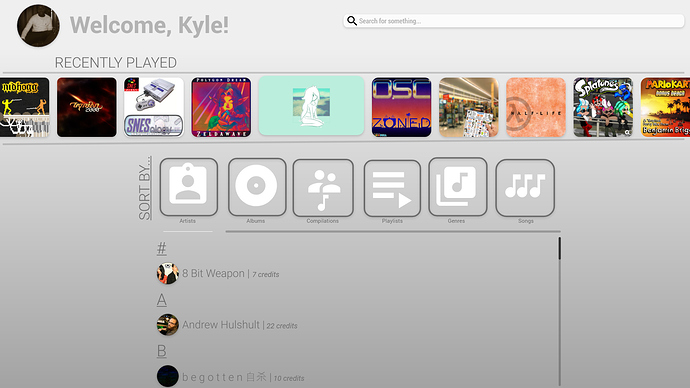Screen dimensions: 690x388
Task: Sort library by Albums disc icon
Action: pos(257,187)
